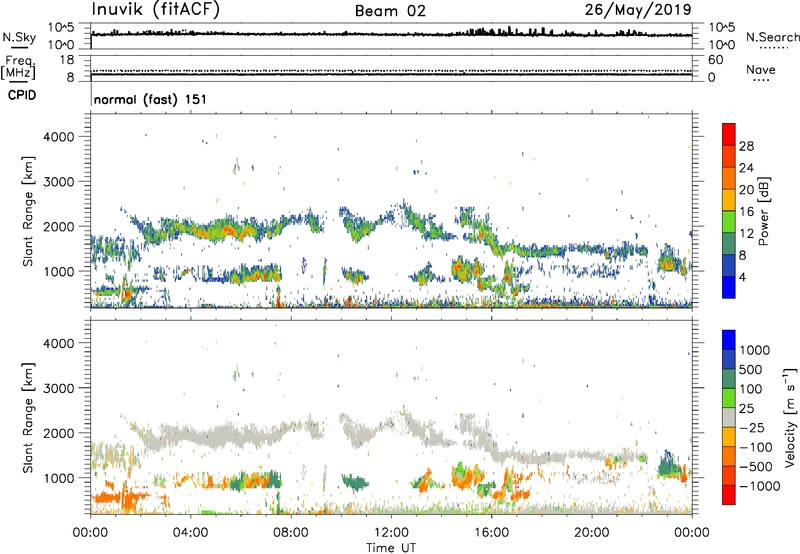Click the '20:00' time tick label

click(592, 533)
